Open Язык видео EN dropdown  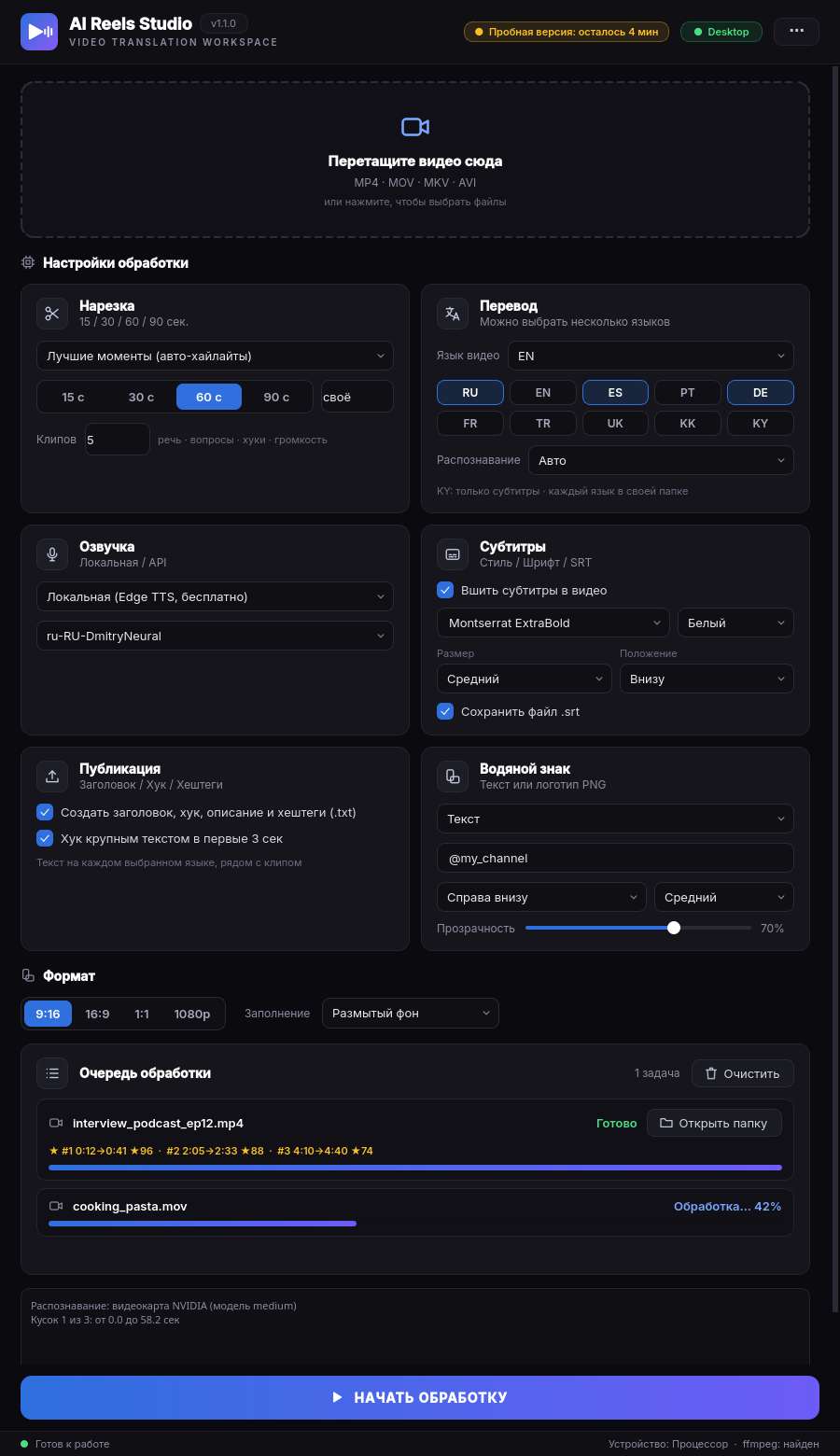[651, 356]
